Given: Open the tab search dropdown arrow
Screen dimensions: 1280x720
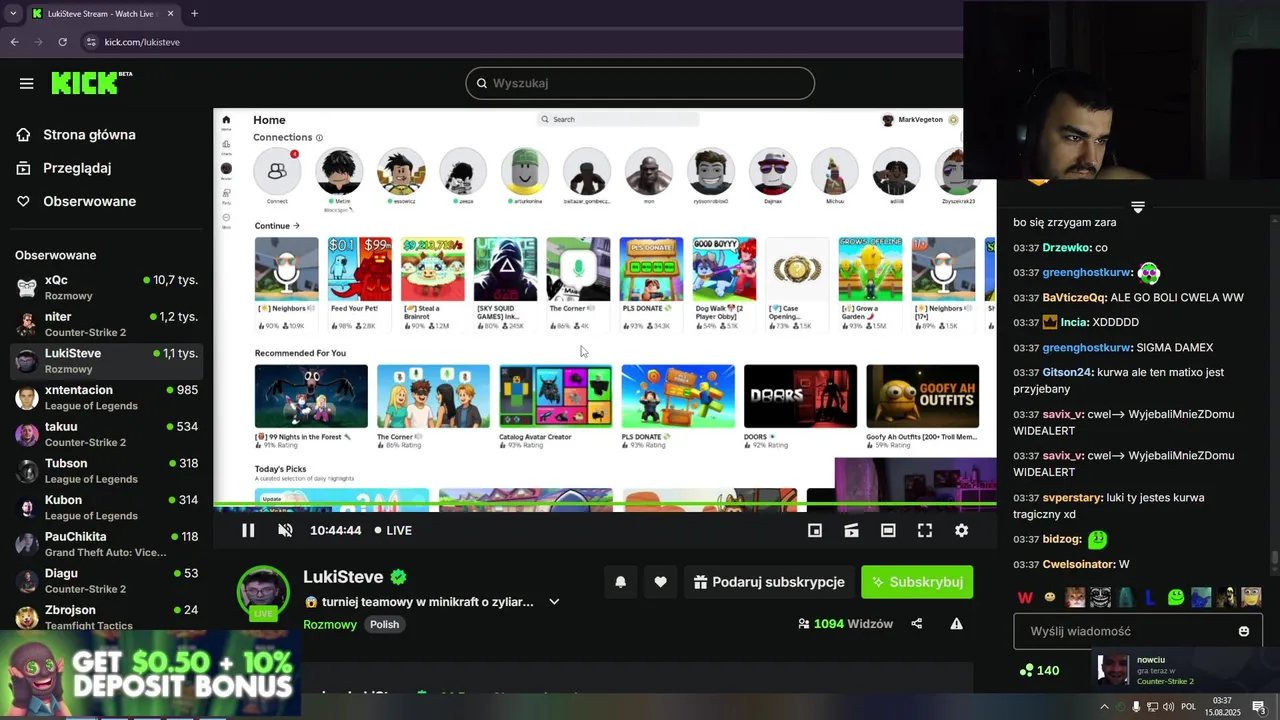Looking at the screenshot, I should click(x=12, y=13).
